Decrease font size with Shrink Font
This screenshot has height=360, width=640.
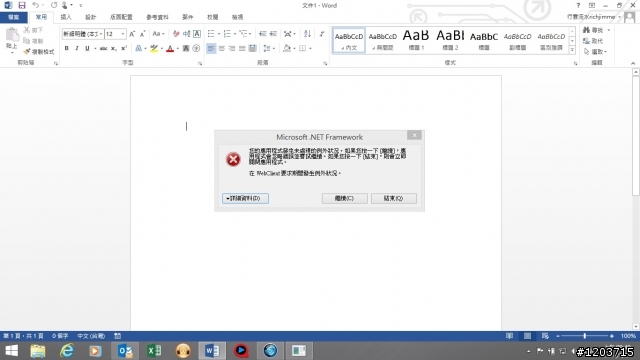click(x=142, y=34)
